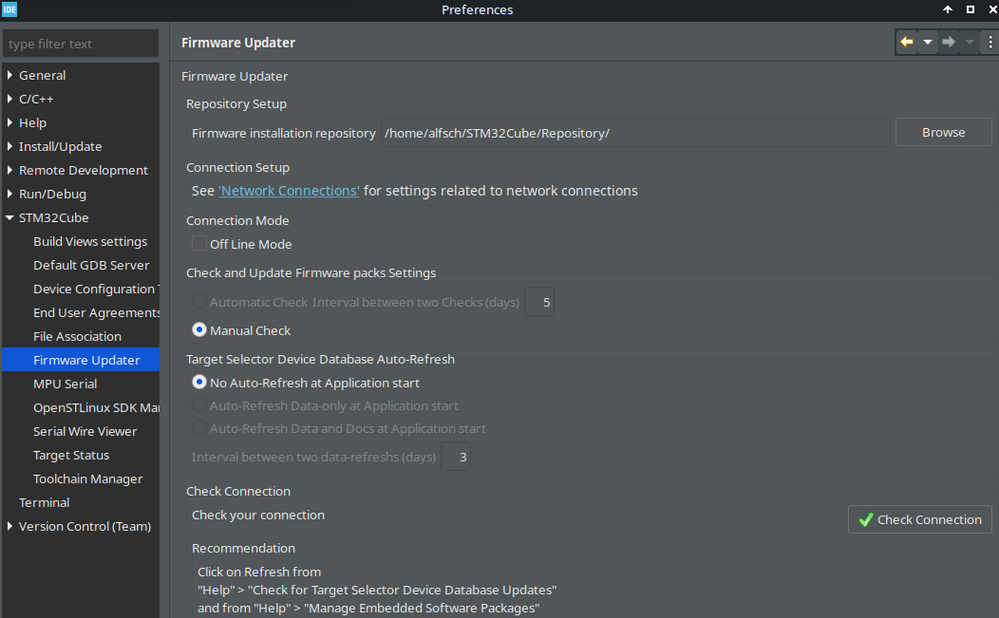Click the firmware installation repository path field
This screenshot has width=999, height=618.
tap(635, 133)
